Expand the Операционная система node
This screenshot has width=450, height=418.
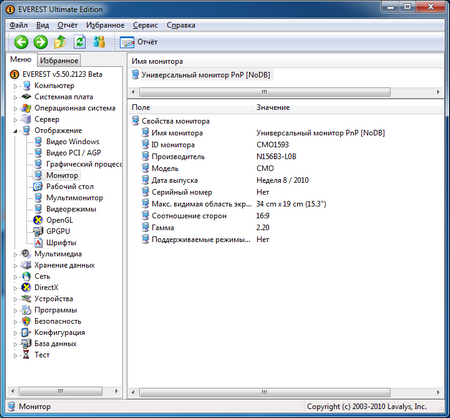(x=15, y=108)
